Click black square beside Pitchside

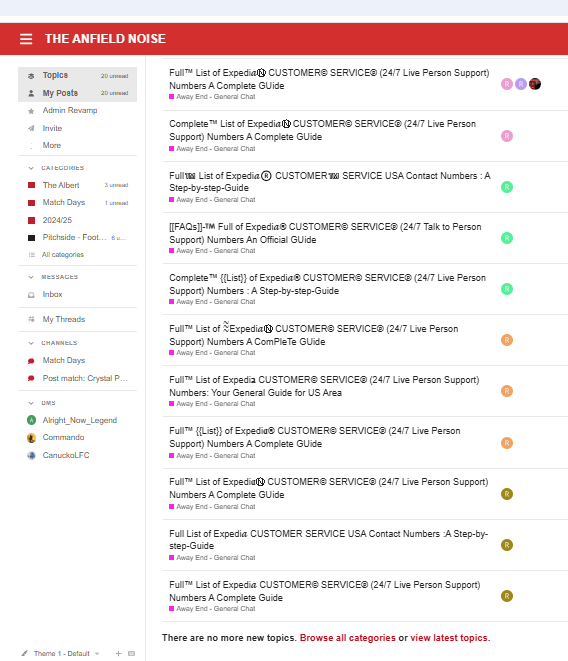(x=31, y=238)
